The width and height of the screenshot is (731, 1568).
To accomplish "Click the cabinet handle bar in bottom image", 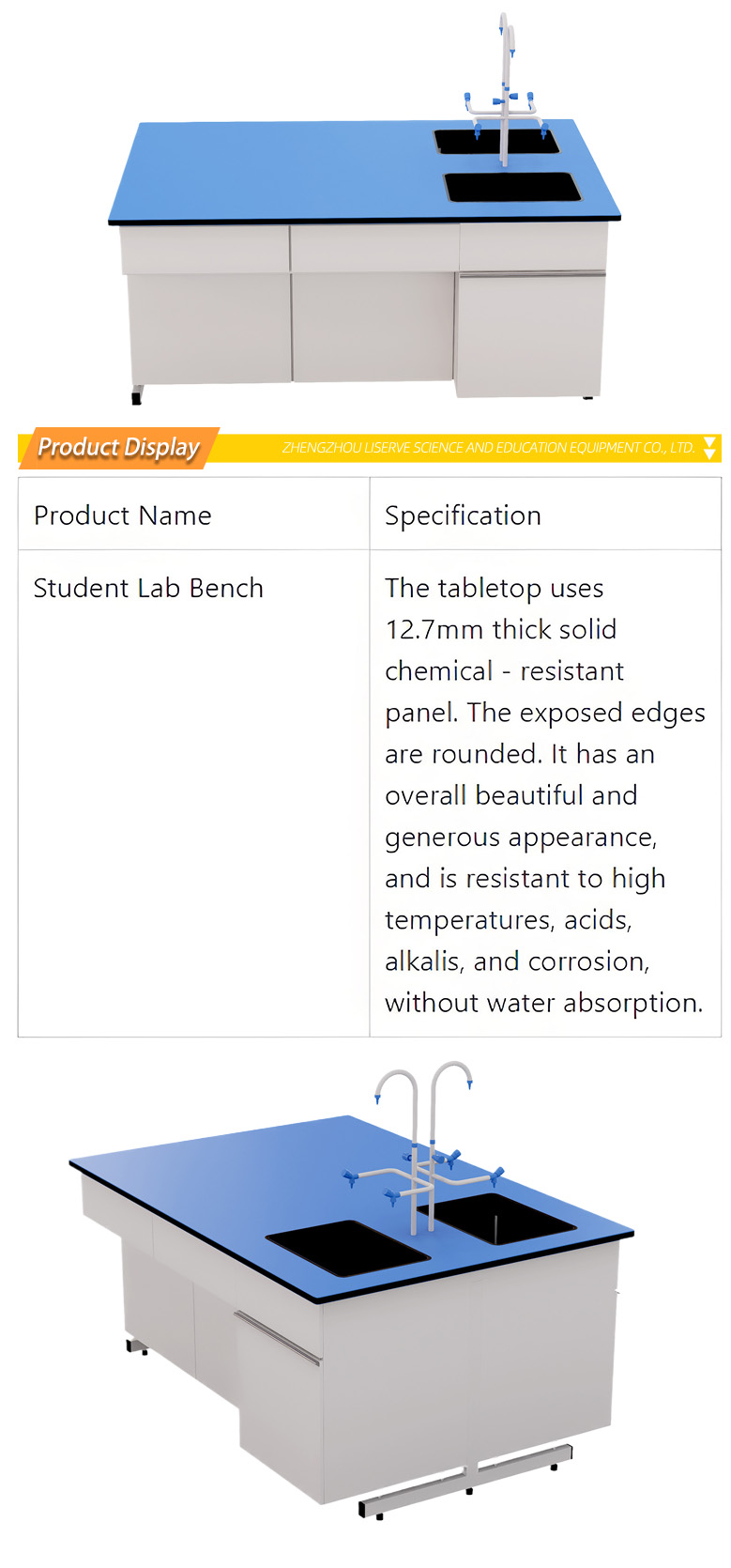I will click(278, 1338).
